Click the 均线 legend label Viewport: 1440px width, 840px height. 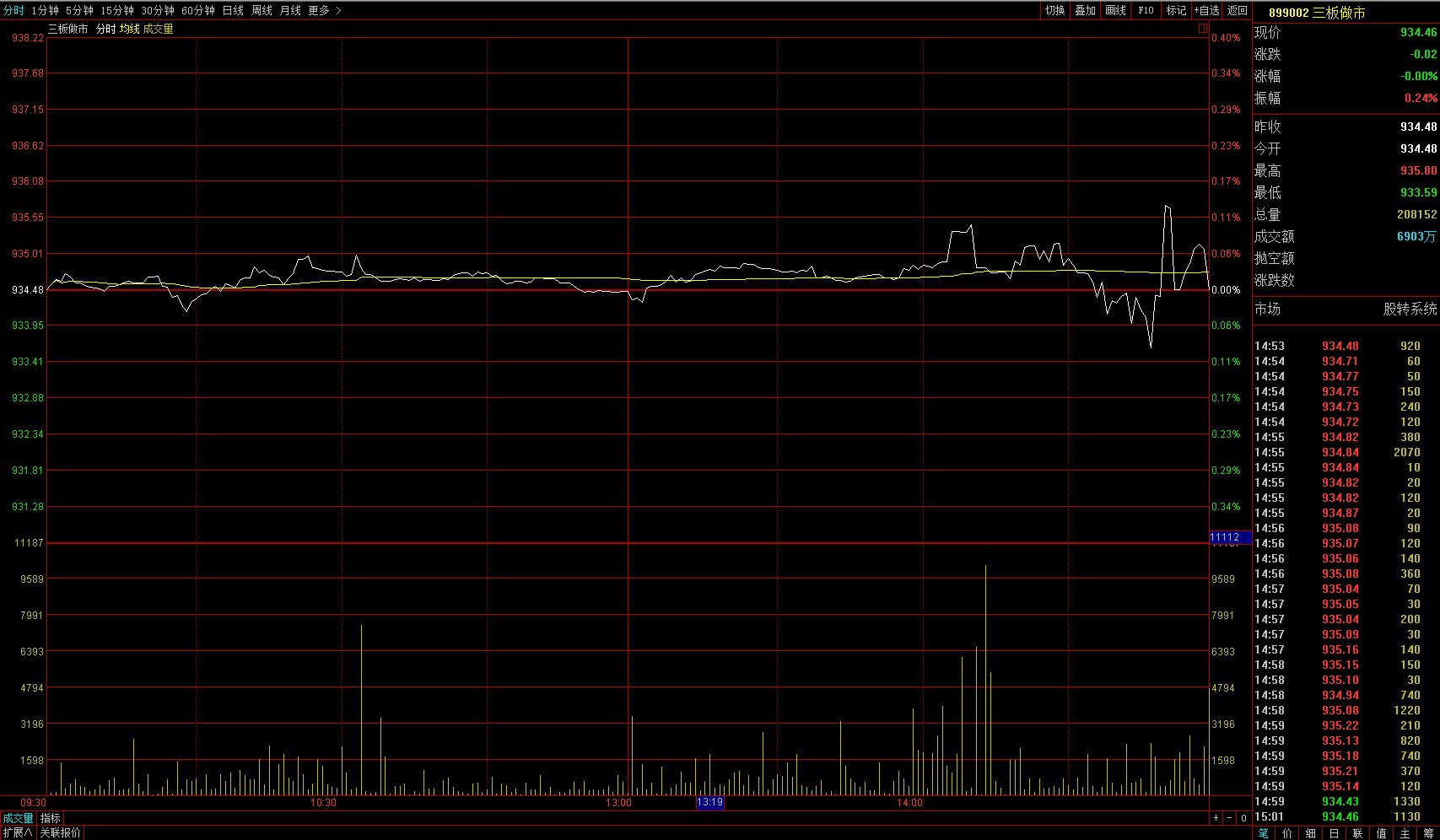point(129,29)
